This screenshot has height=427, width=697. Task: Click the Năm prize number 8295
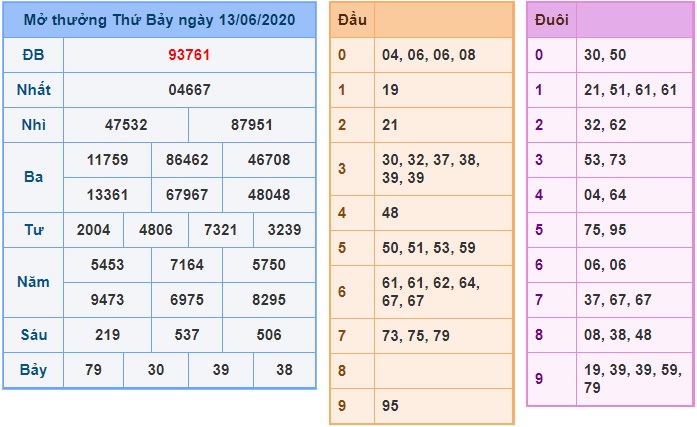click(x=269, y=300)
